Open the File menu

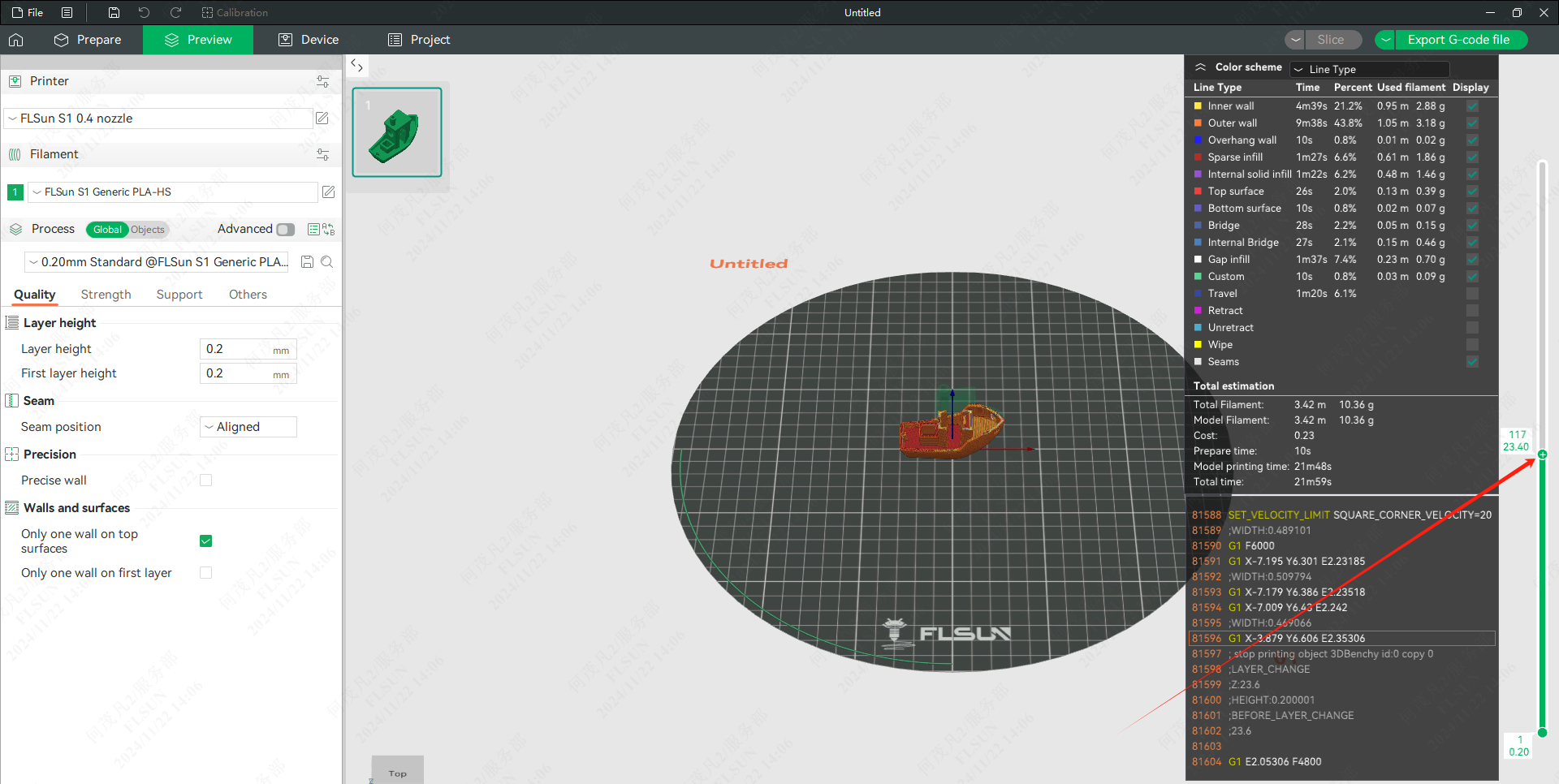(28, 12)
